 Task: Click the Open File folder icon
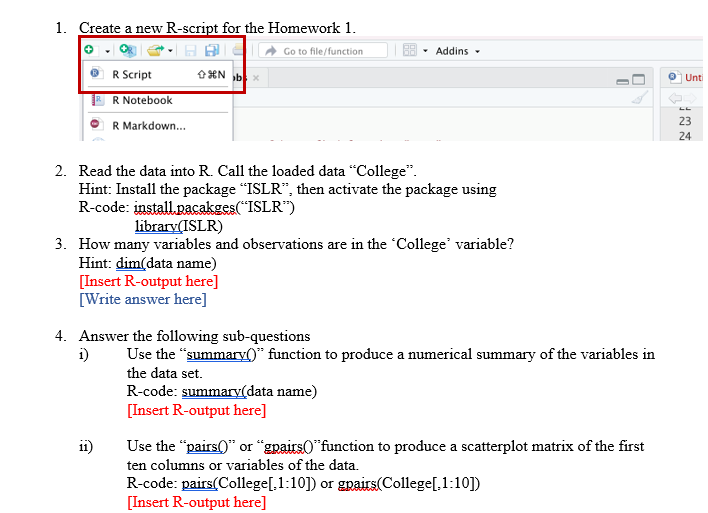tap(156, 50)
